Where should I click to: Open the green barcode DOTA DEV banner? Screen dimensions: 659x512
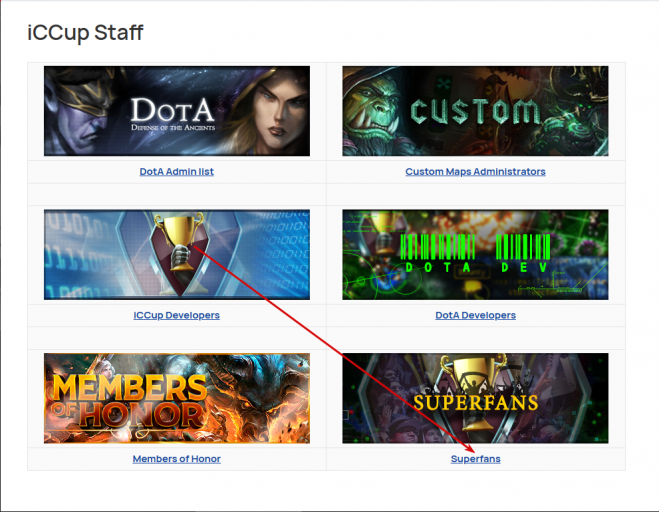[475, 255]
